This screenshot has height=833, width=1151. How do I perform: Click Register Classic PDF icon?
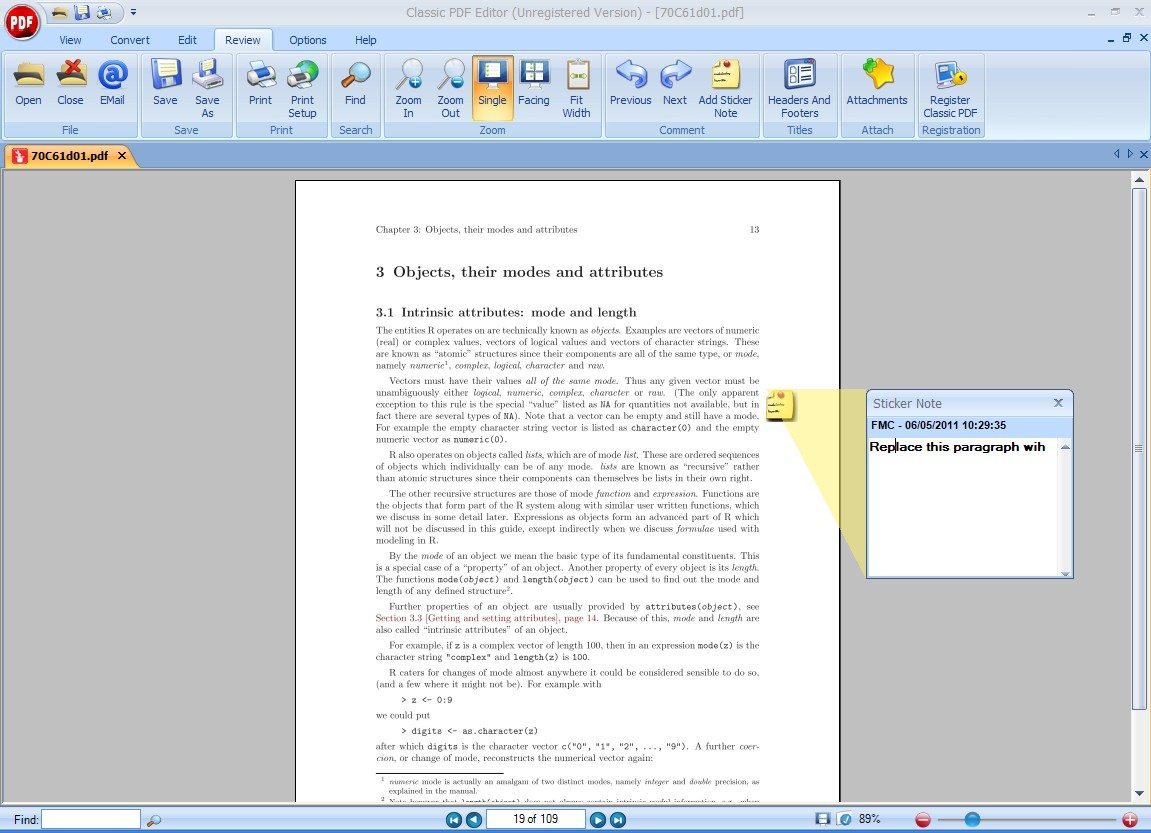[951, 88]
